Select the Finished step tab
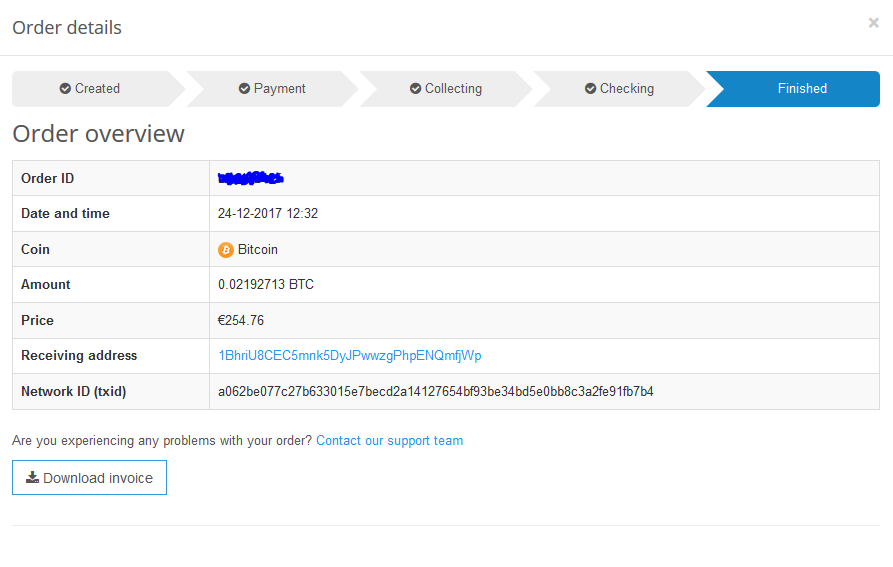893x567 pixels. [801, 89]
